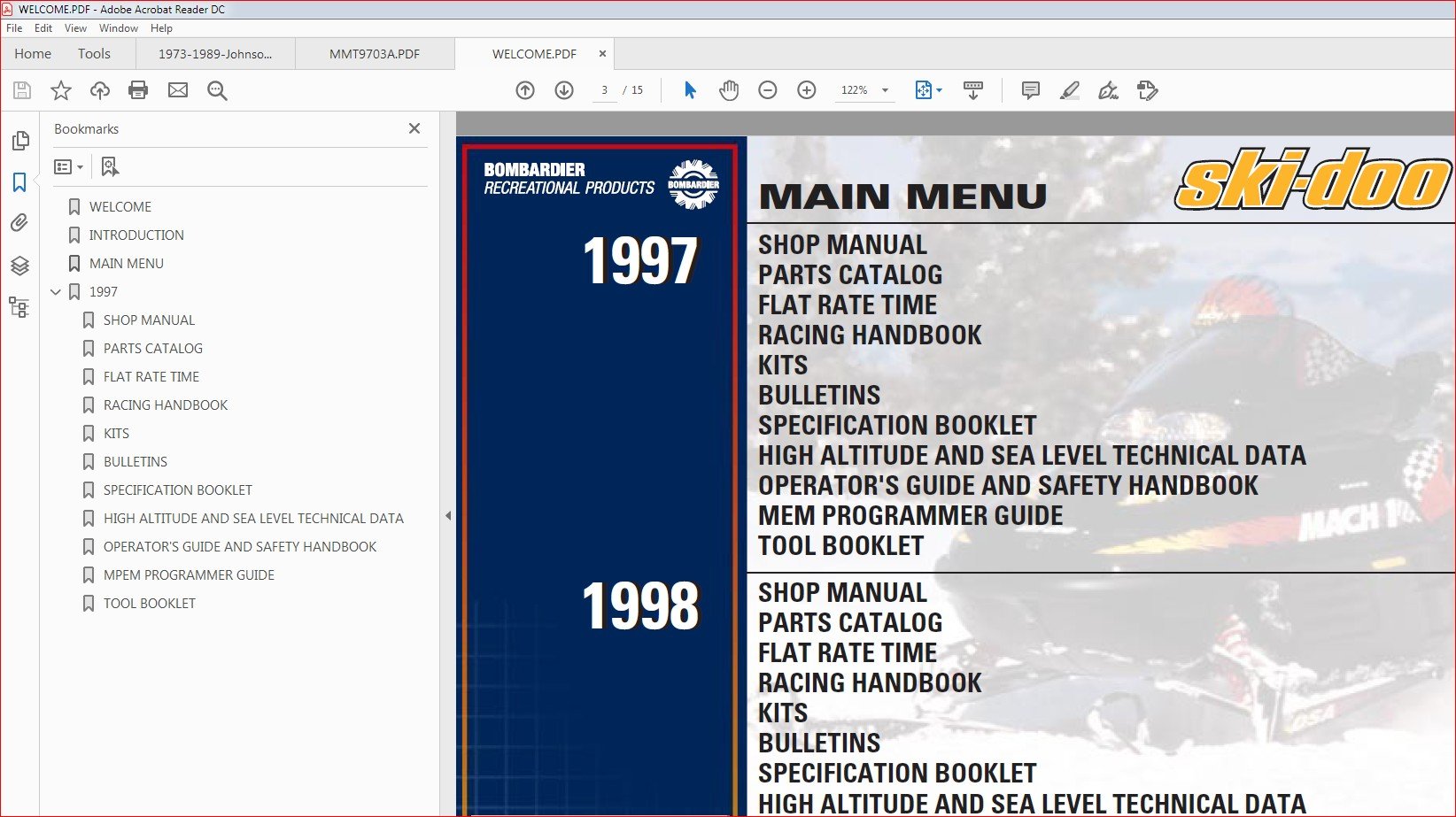Open the File menu

pos(14,28)
